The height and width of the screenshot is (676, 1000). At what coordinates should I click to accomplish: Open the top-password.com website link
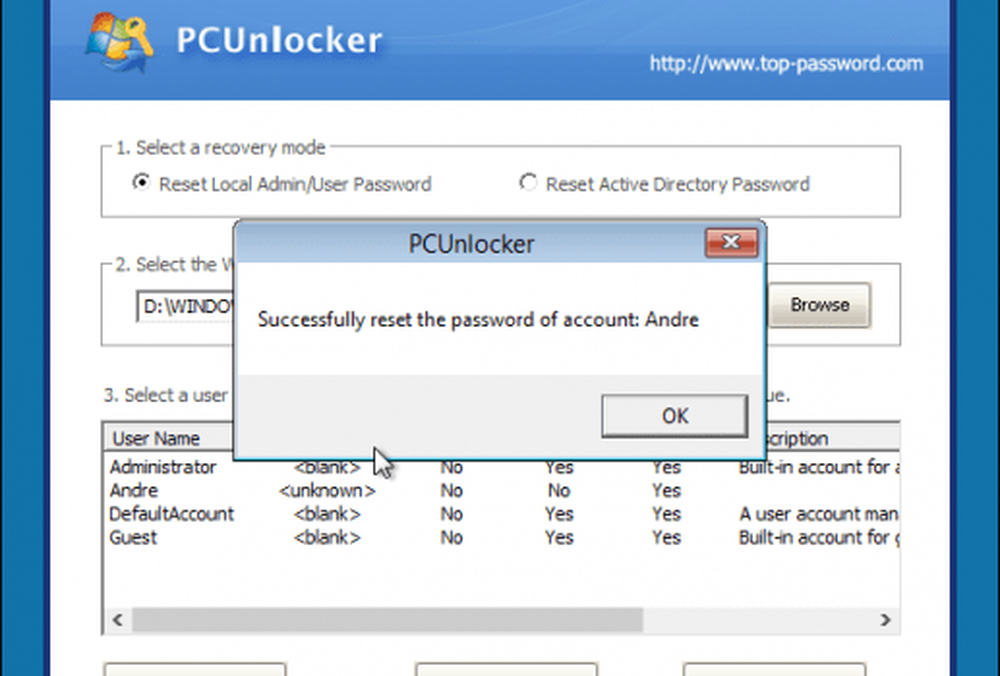coord(785,64)
